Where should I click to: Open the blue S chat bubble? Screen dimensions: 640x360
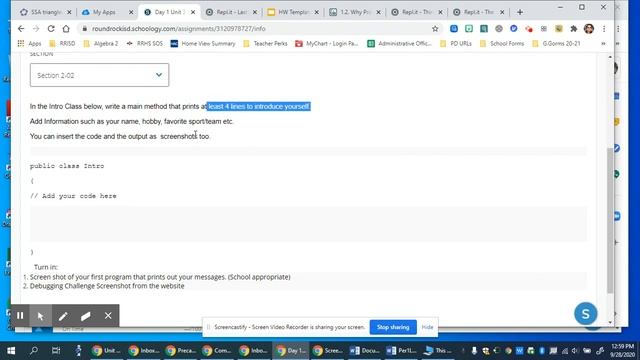(x=585, y=313)
